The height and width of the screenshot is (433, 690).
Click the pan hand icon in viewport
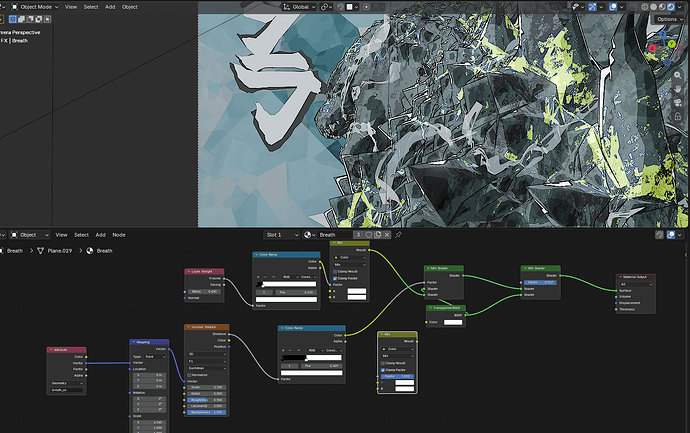click(x=678, y=89)
